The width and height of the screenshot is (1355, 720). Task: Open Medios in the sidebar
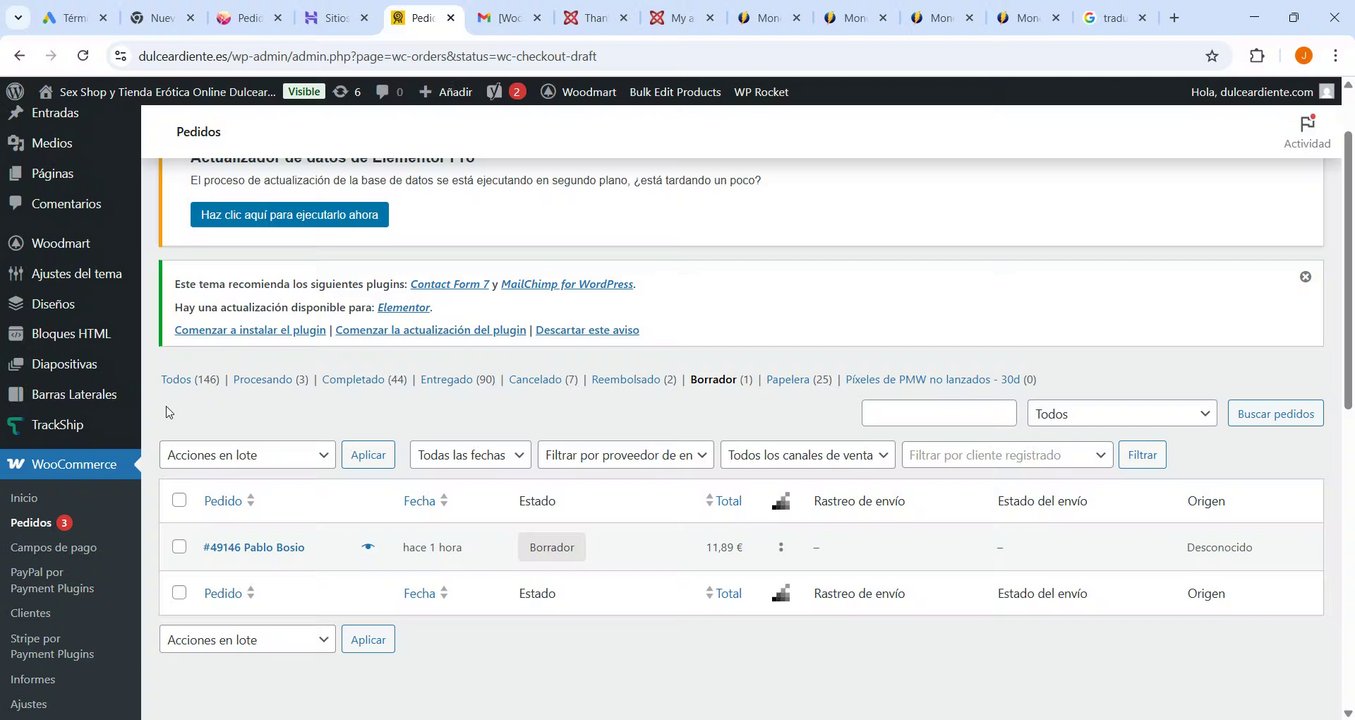(x=52, y=143)
